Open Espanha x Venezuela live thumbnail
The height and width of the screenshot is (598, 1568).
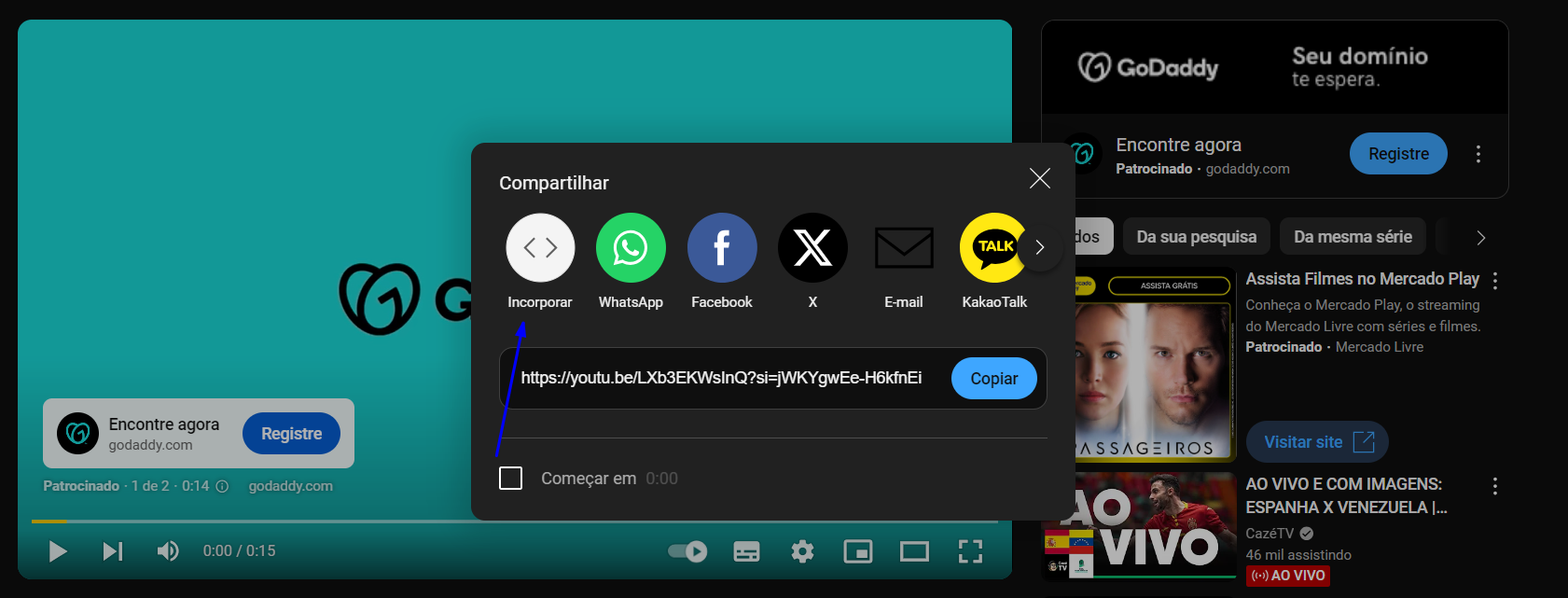1140,525
